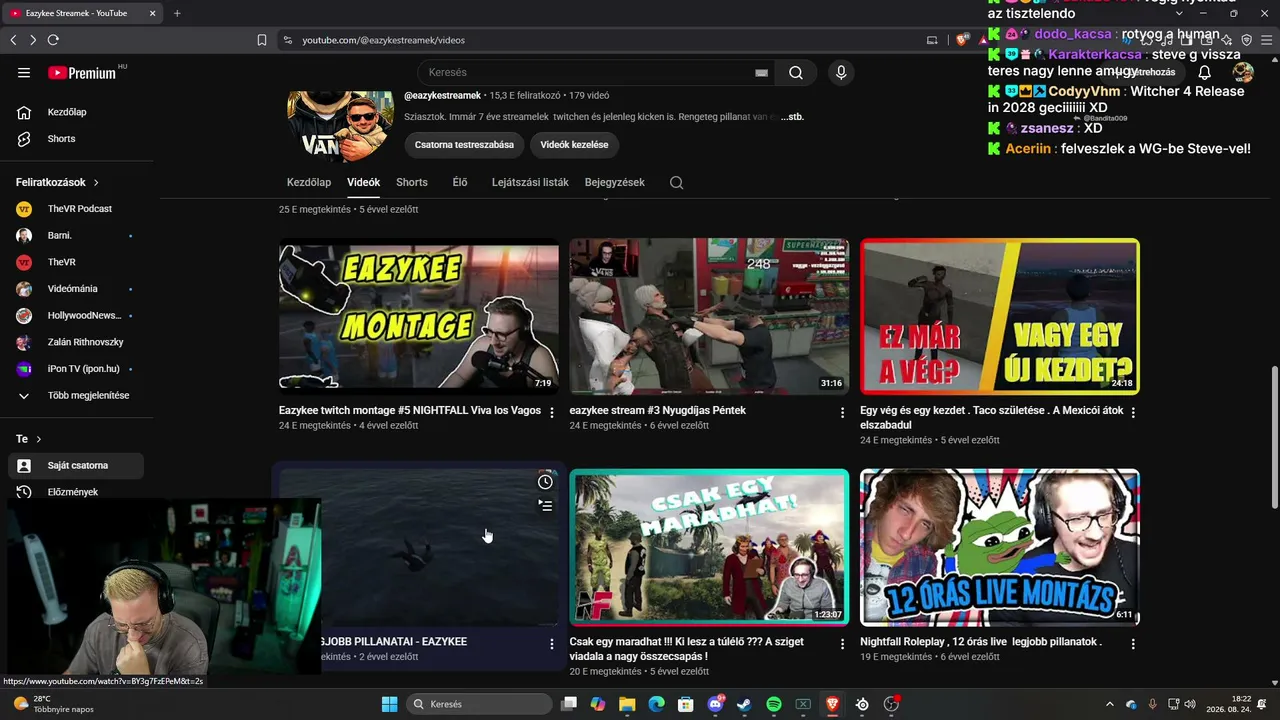Image resolution: width=1280 pixels, height=720 pixels.
Task: Open options for Csak egy maradhat video
Action: [842, 644]
